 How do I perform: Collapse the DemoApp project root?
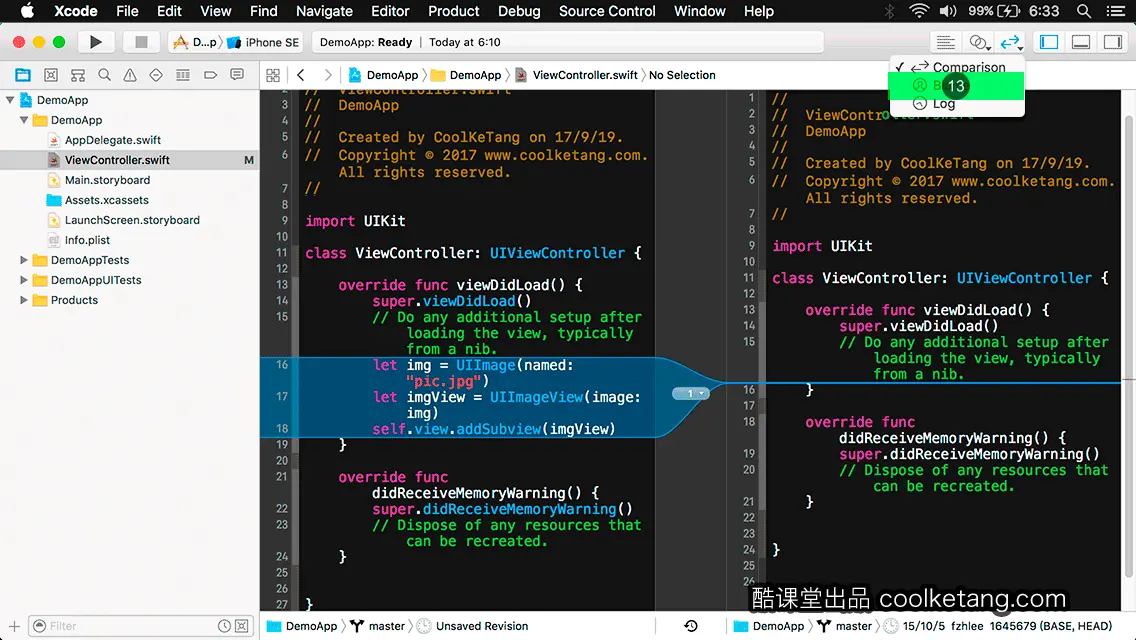pos(10,100)
